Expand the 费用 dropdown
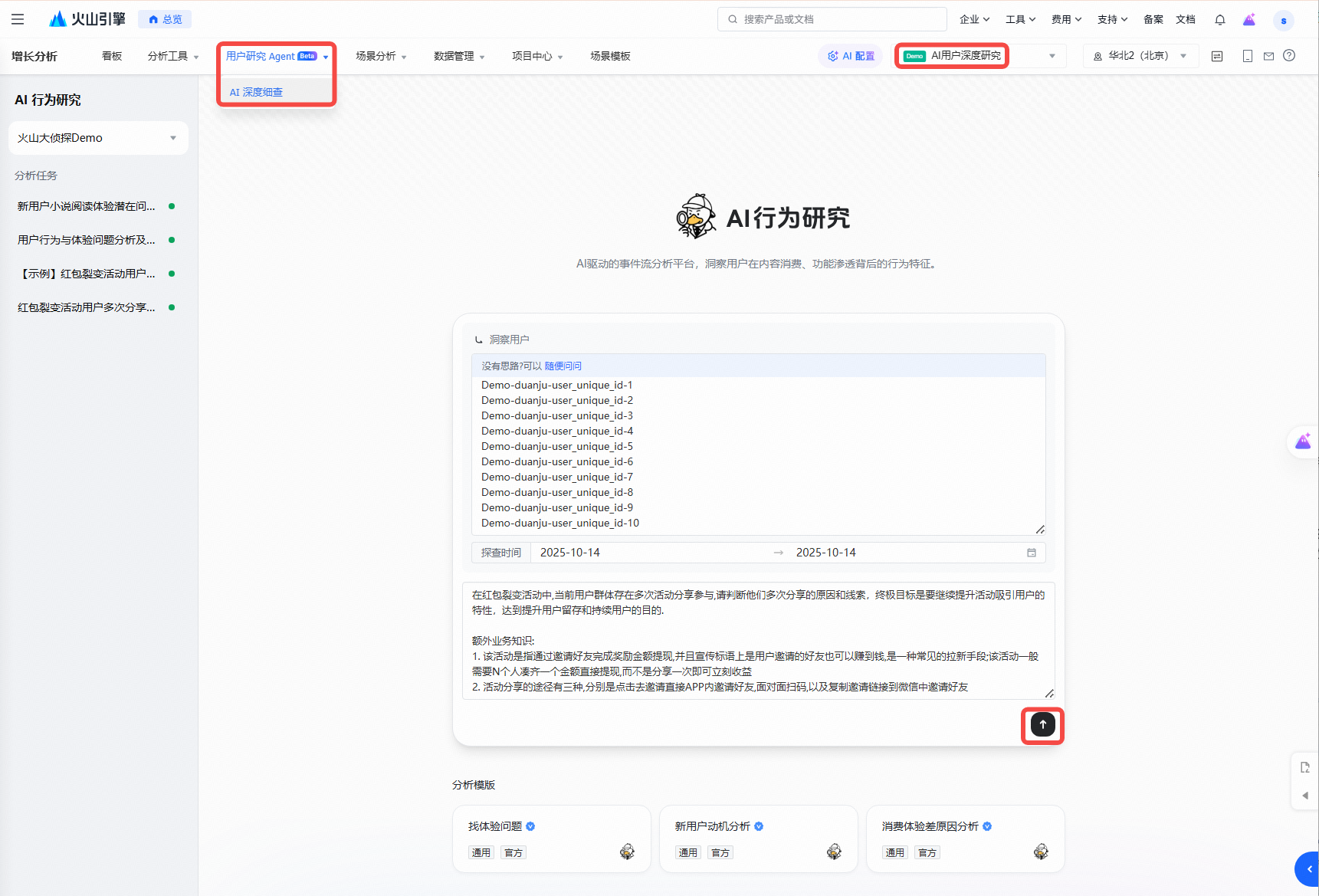 1066,19
